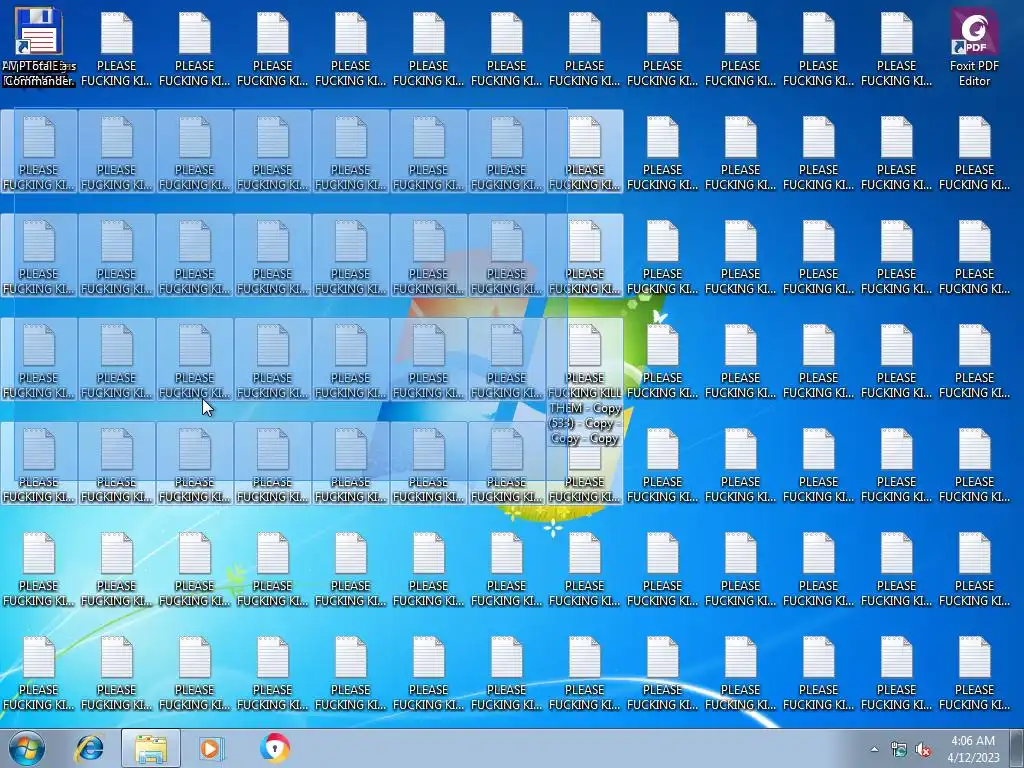Click the Show desktop strip beside the clock
The image size is (1024, 768).
click(x=1017, y=748)
